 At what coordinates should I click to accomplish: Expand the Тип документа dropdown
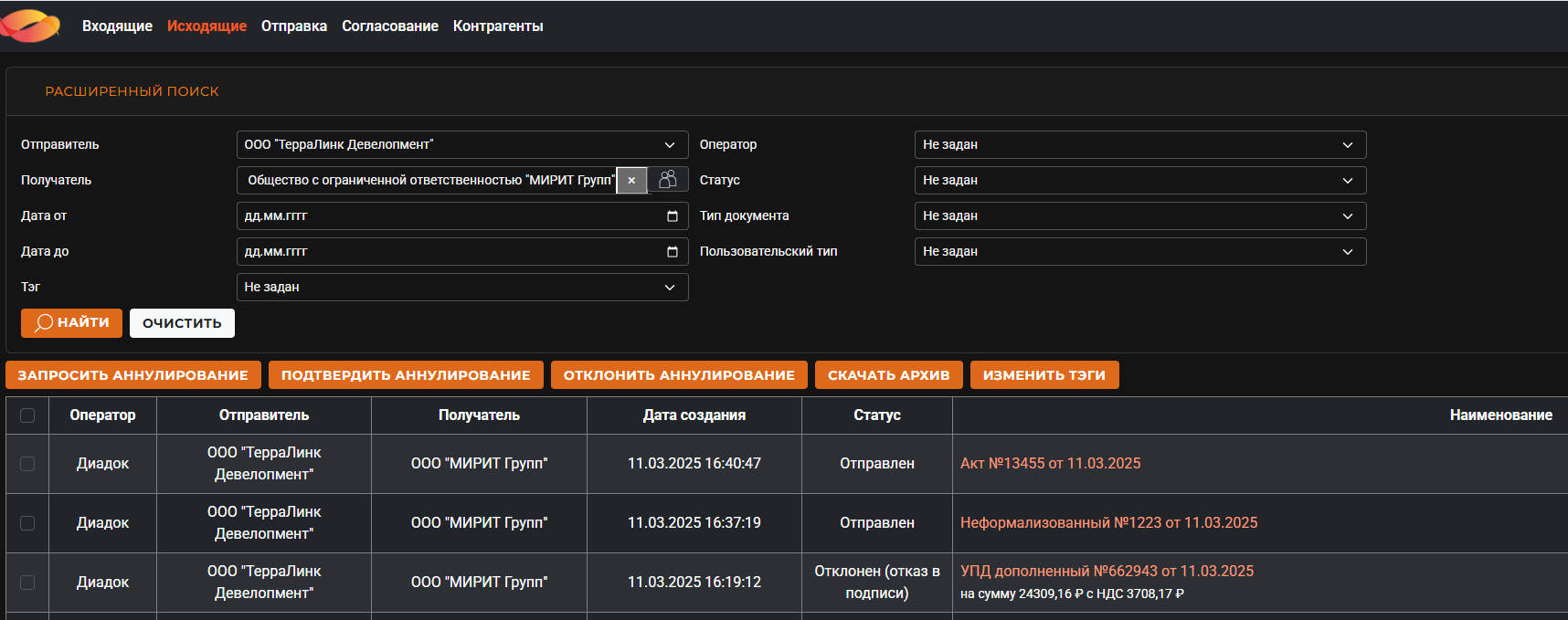click(x=1140, y=216)
